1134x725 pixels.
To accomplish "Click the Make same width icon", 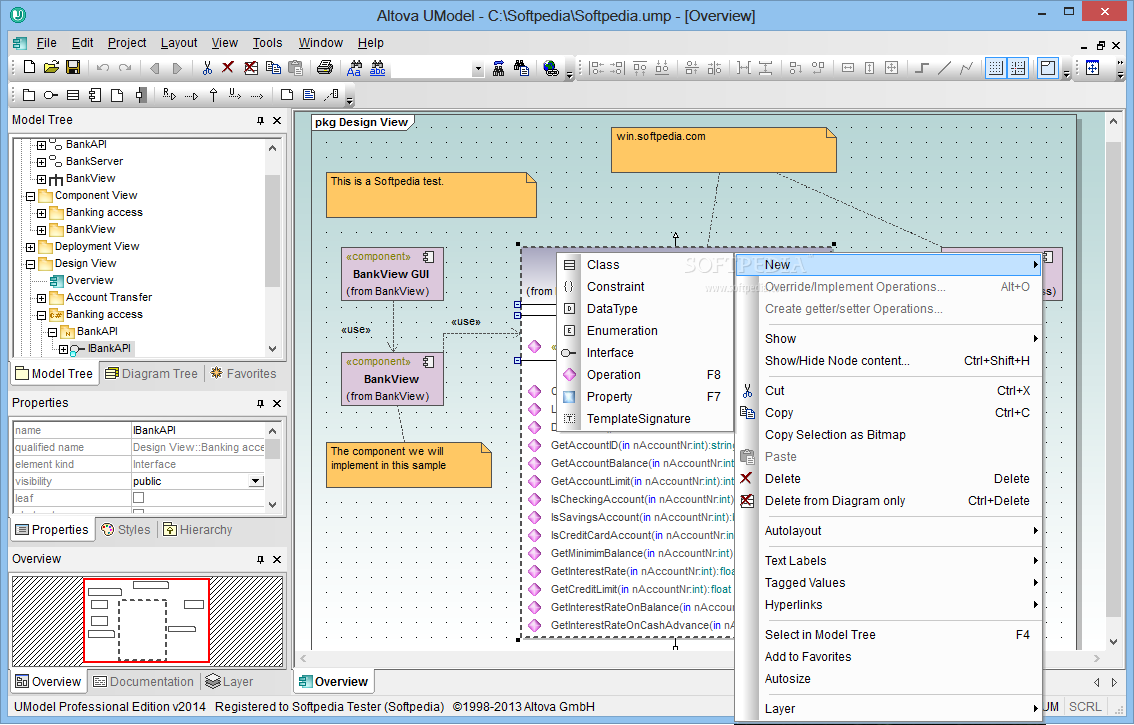I will click(848, 69).
